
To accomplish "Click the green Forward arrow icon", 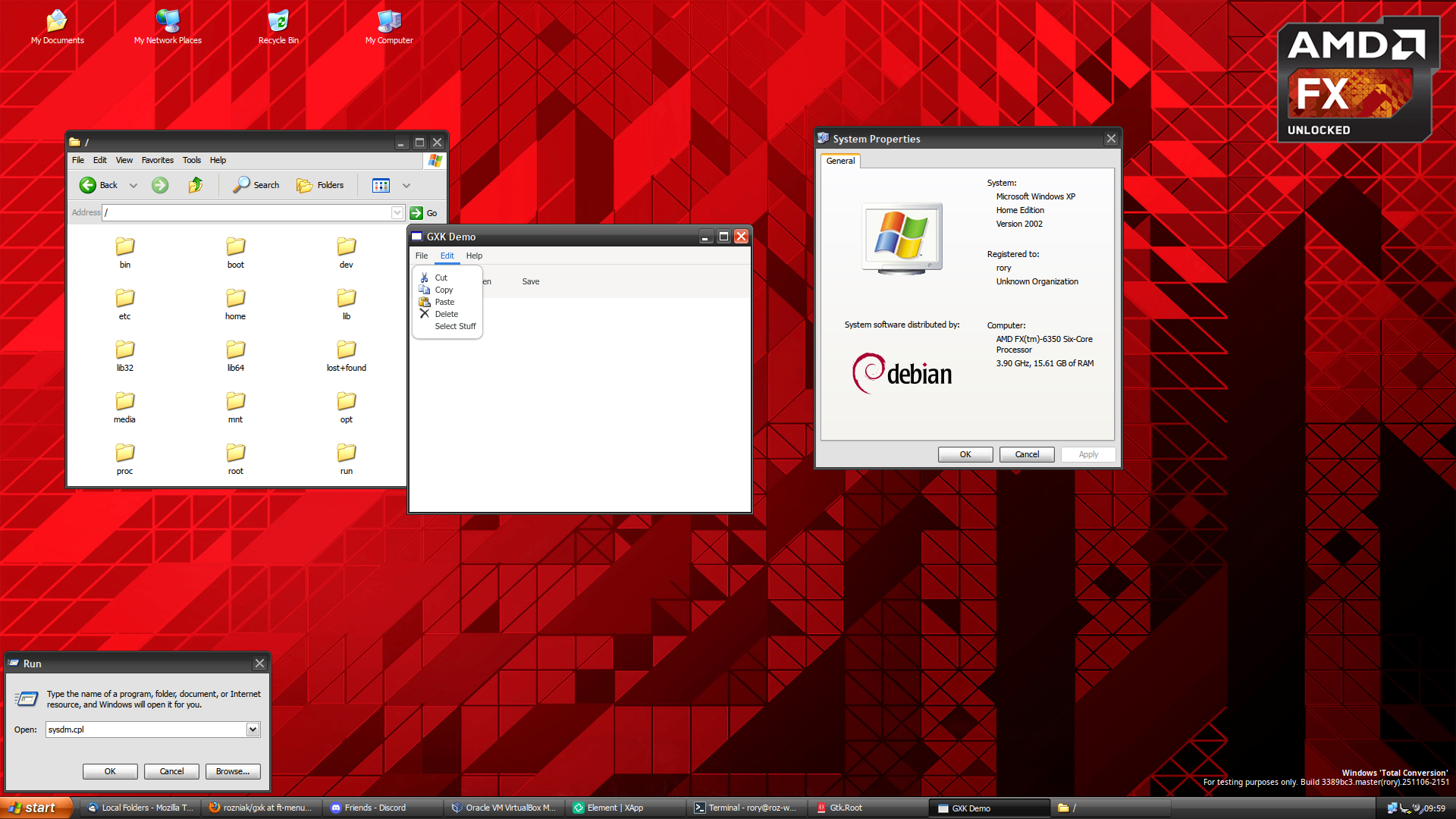I will tap(160, 185).
